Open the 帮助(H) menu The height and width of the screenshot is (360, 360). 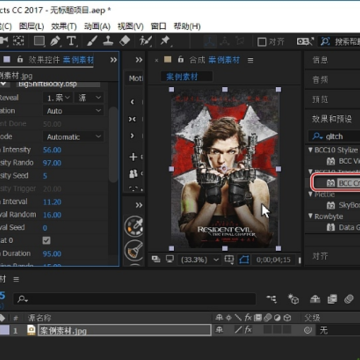(x=187, y=26)
